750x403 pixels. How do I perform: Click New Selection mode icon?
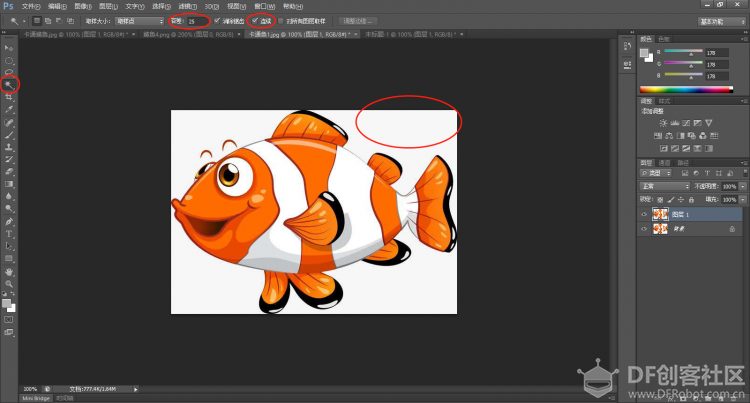(x=37, y=21)
